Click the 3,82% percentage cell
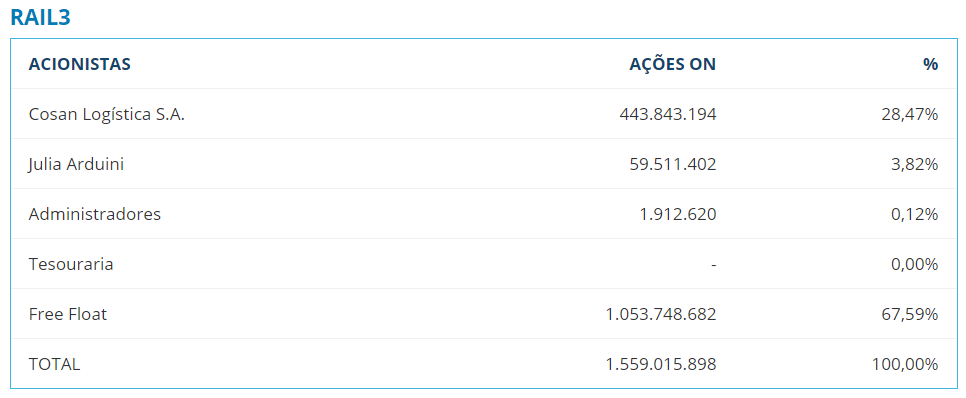Image resolution: width=966 pixels, height=398 pixels. pyautogui.click(x=914, y=164)
